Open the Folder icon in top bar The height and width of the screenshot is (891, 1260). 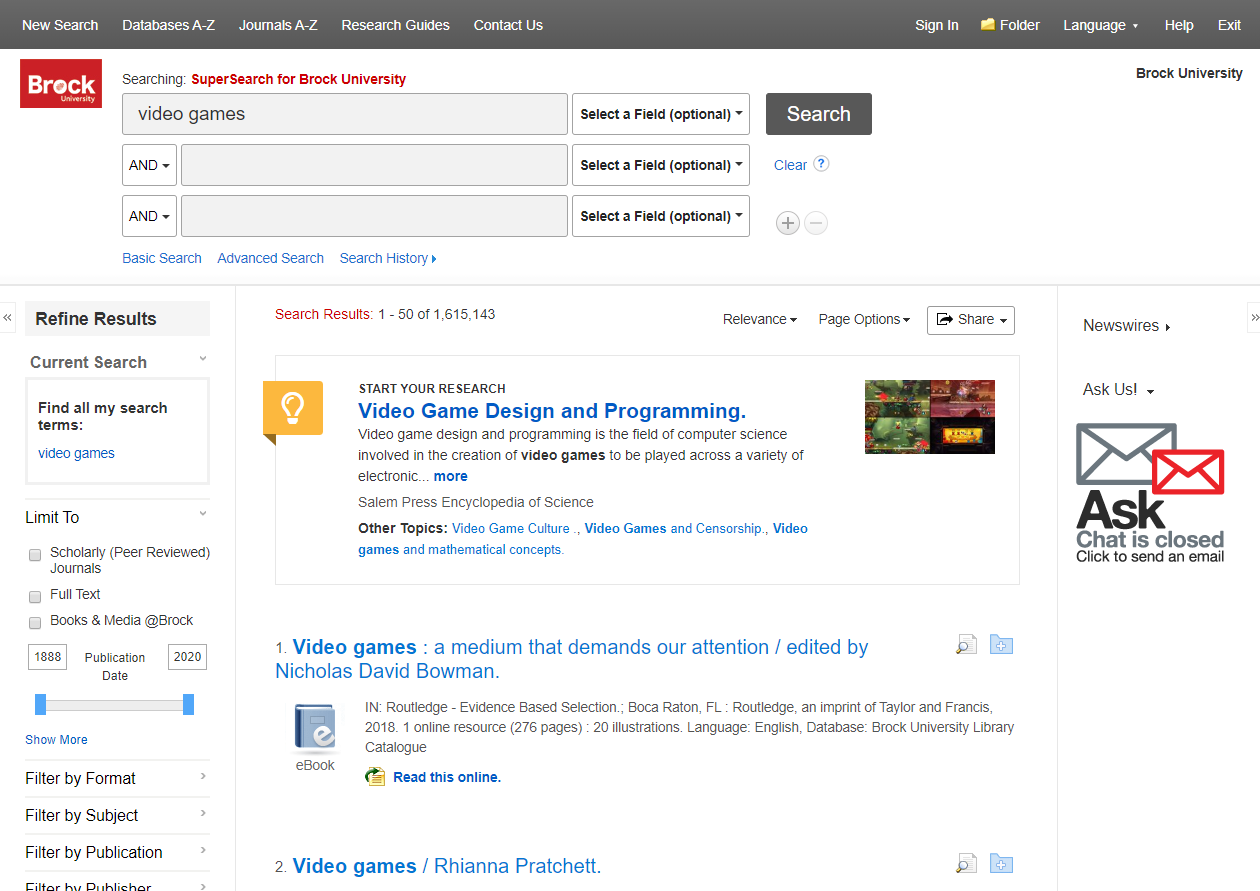[x=988, y=24]
